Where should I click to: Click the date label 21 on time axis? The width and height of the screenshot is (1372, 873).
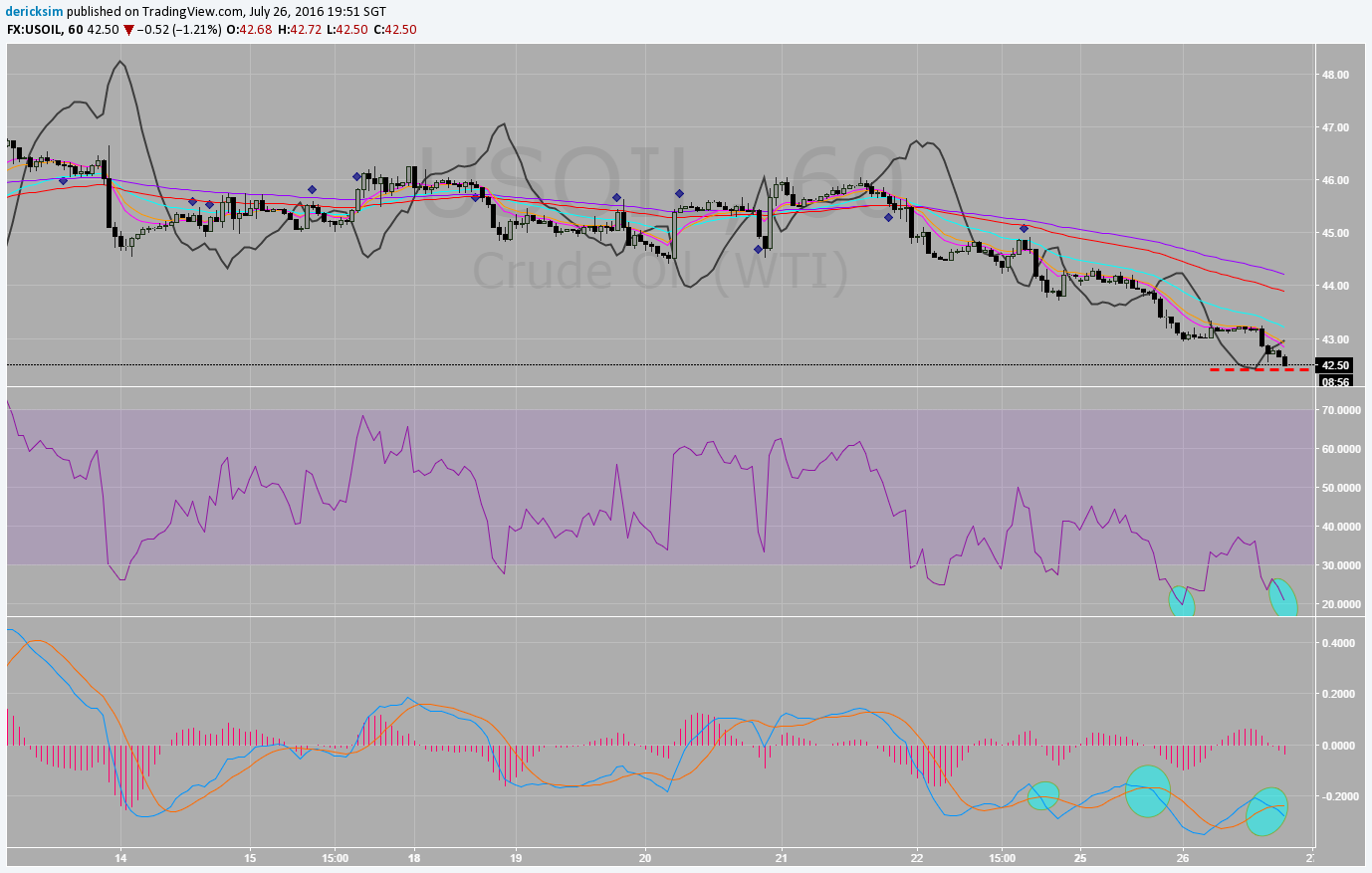point(782,857)
